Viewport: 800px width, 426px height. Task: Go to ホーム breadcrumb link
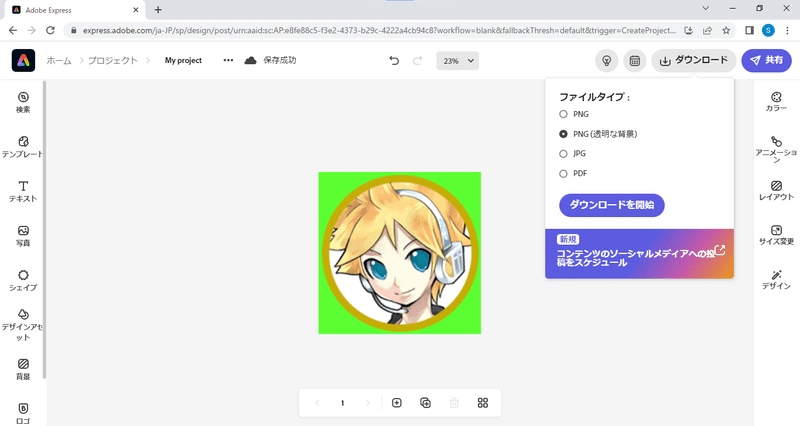(59, 60)
